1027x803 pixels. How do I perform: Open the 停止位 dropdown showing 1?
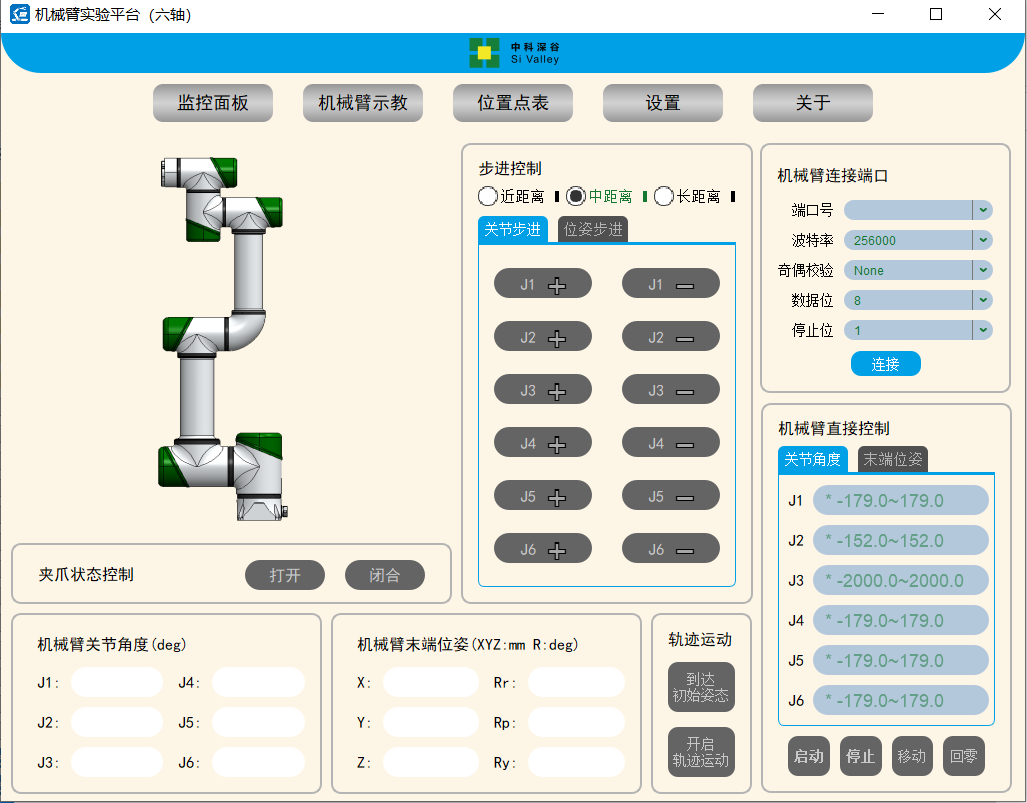click(x=918, y=331)
